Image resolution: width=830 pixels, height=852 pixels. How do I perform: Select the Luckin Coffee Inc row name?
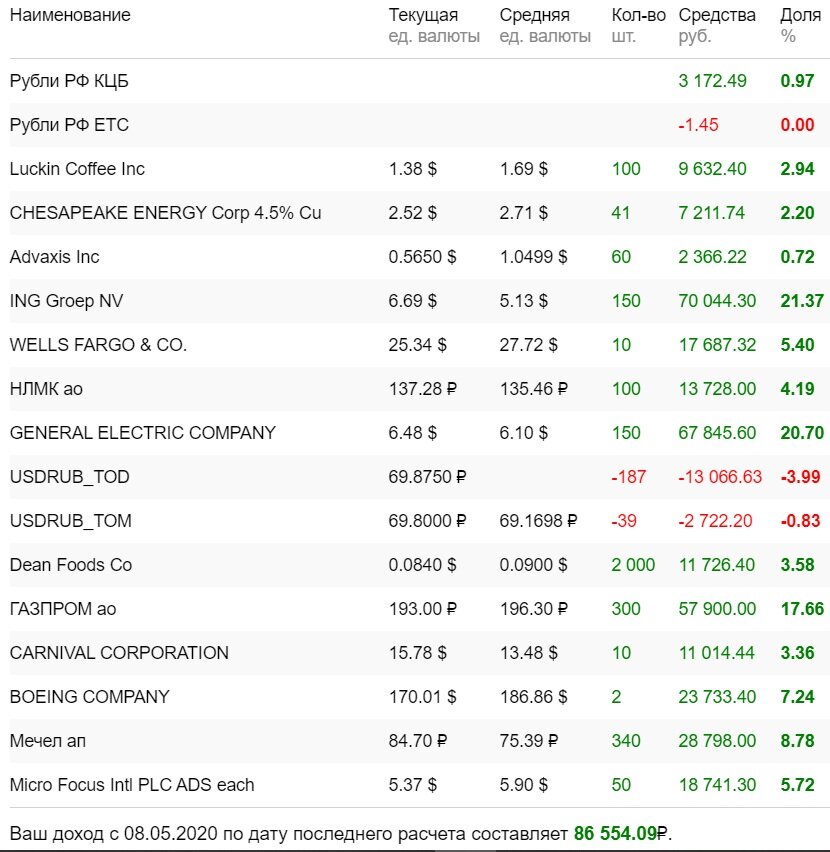pyautogui.click(x=77, y=169)
